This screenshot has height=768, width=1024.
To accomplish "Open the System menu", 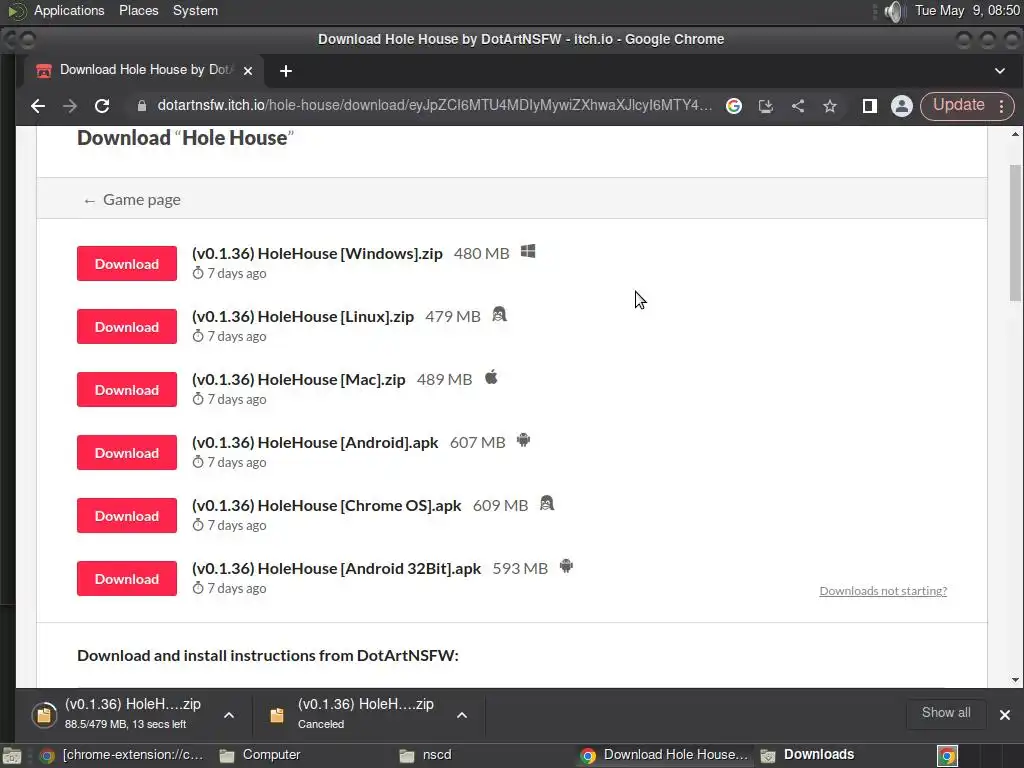I will (x=195, y=10).
